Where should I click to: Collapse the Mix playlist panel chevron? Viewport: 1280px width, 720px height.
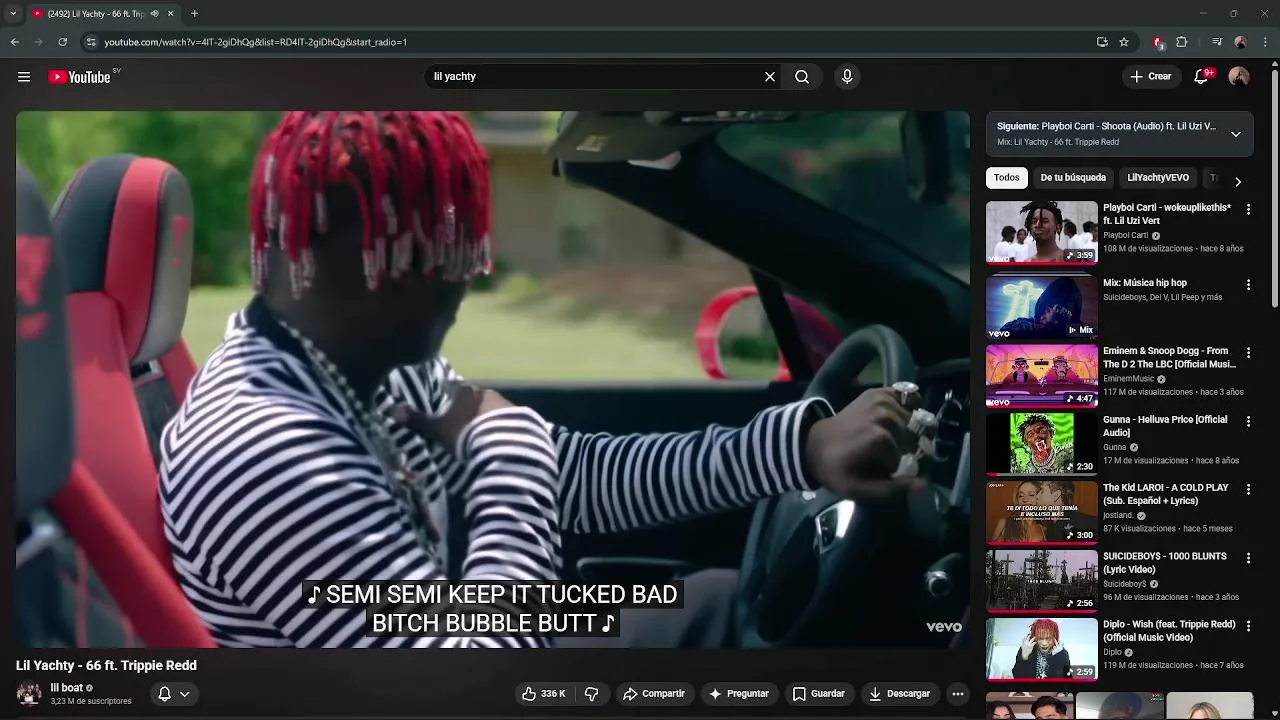coord(1236,134)
